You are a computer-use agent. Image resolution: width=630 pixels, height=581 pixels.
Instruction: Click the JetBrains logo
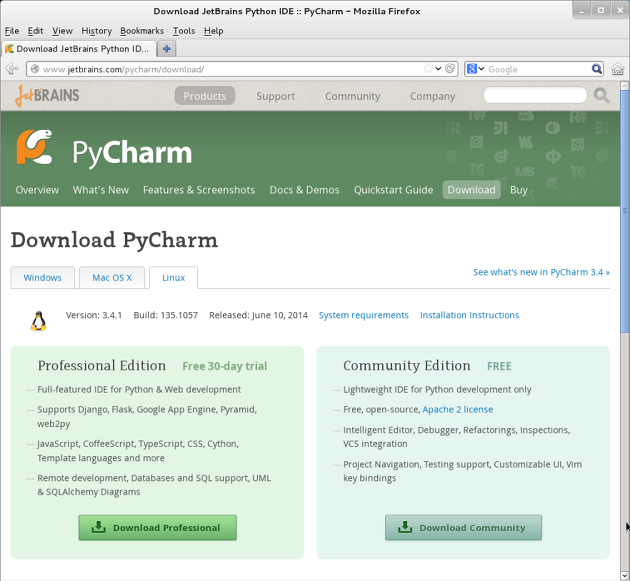point(47,95)
